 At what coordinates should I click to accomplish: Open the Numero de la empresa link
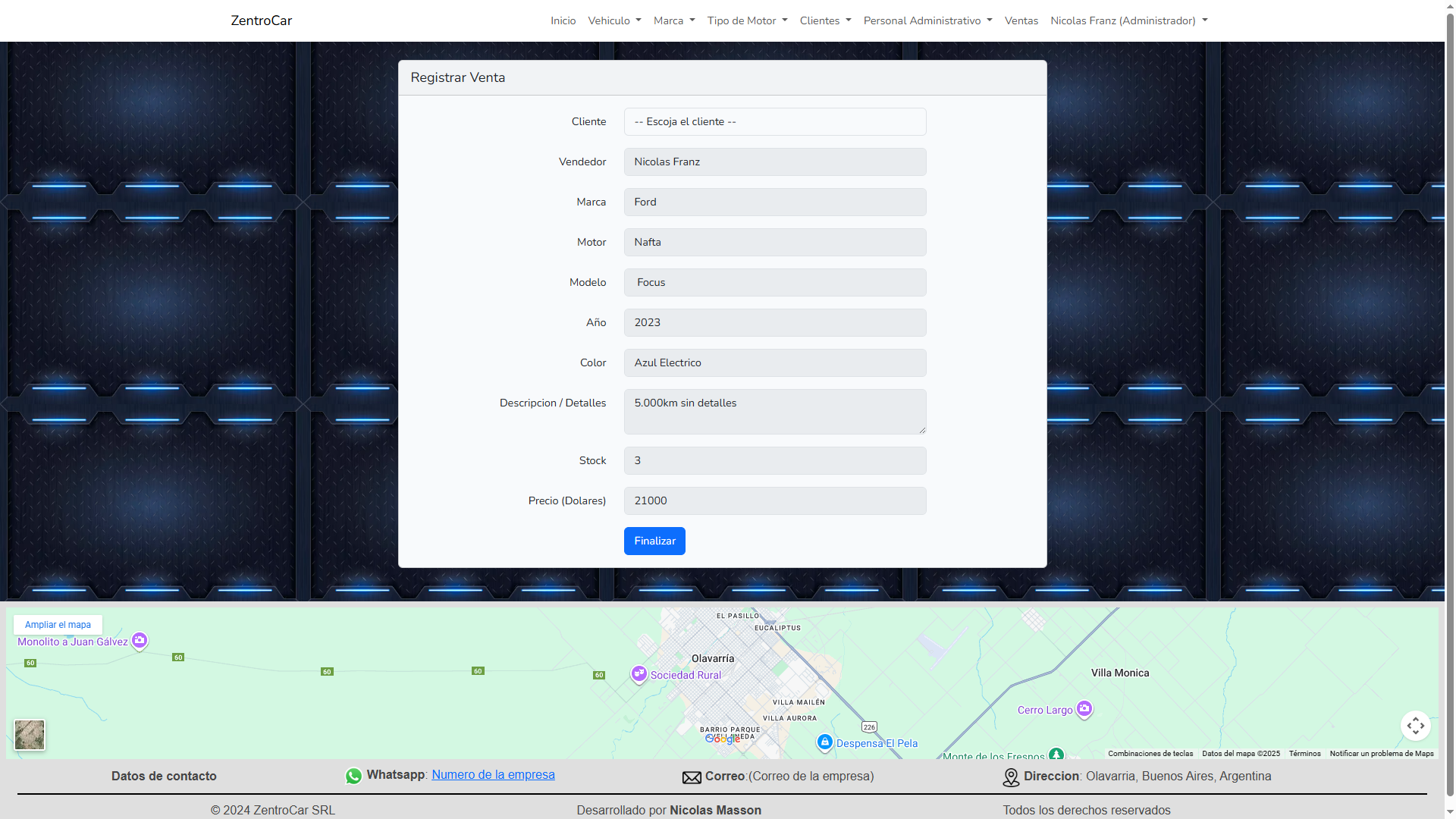point(493,774)
